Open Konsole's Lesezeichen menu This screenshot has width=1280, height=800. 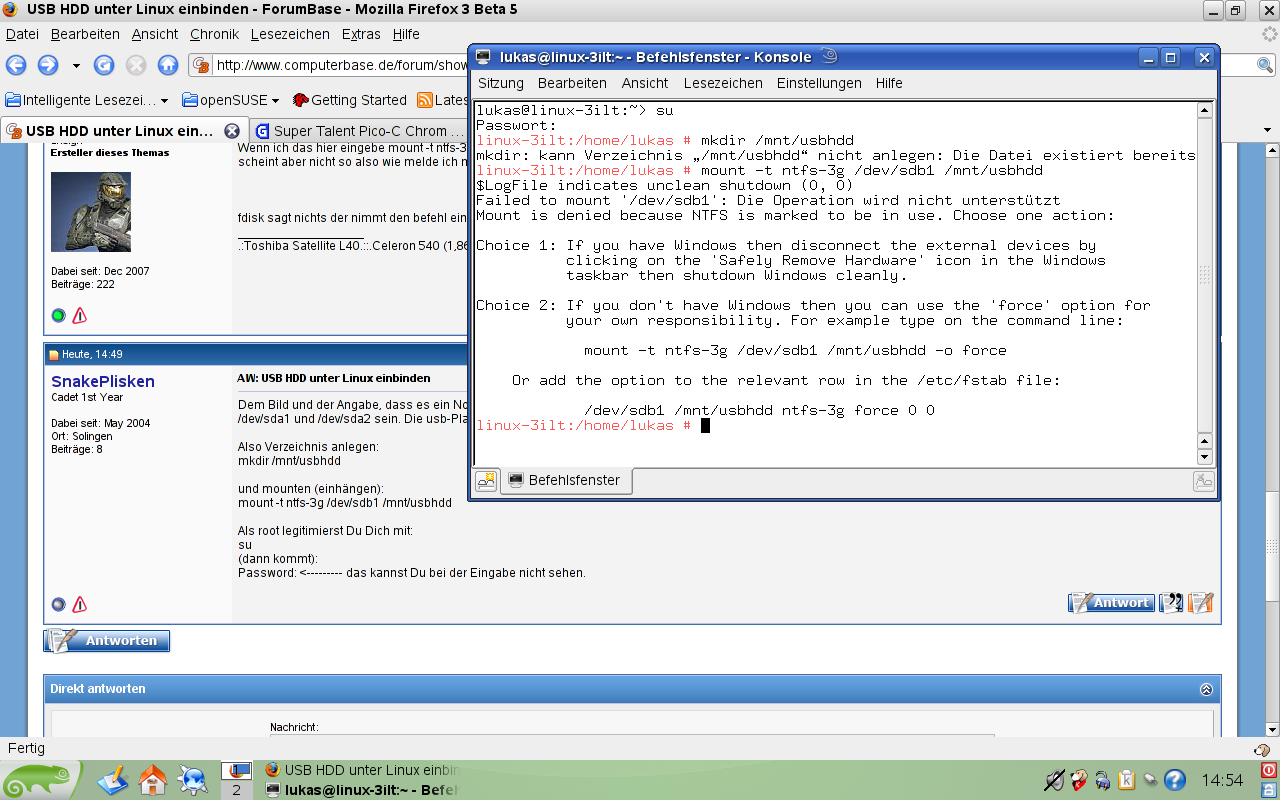coord(722,83)
